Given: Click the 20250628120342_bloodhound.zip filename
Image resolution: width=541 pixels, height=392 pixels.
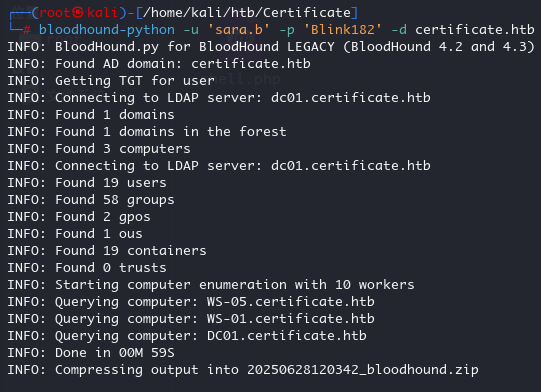Looking at the screenshot, I should (x=363, y=370).
